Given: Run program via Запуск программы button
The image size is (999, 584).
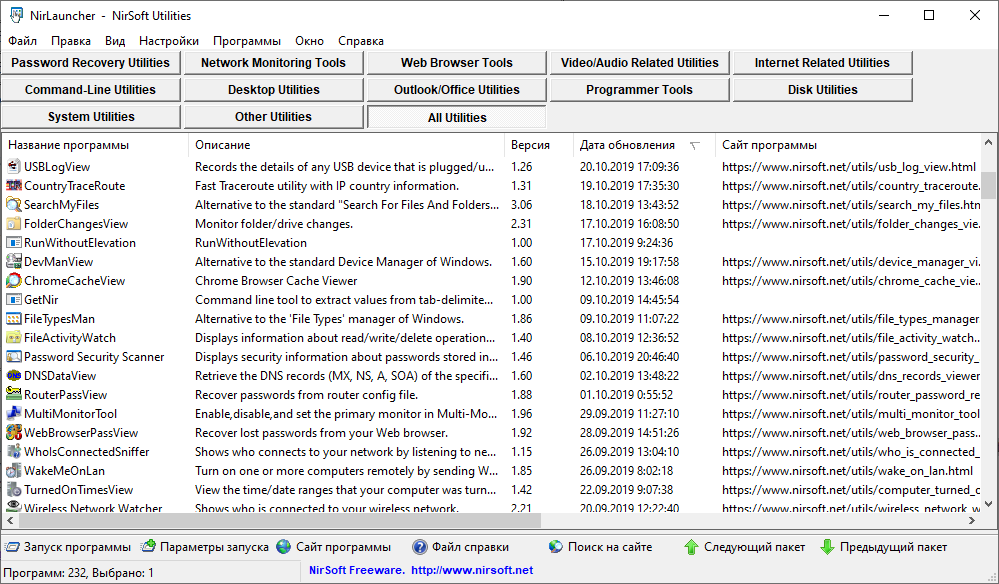Looking at the screenshot, I should point(68,547).
